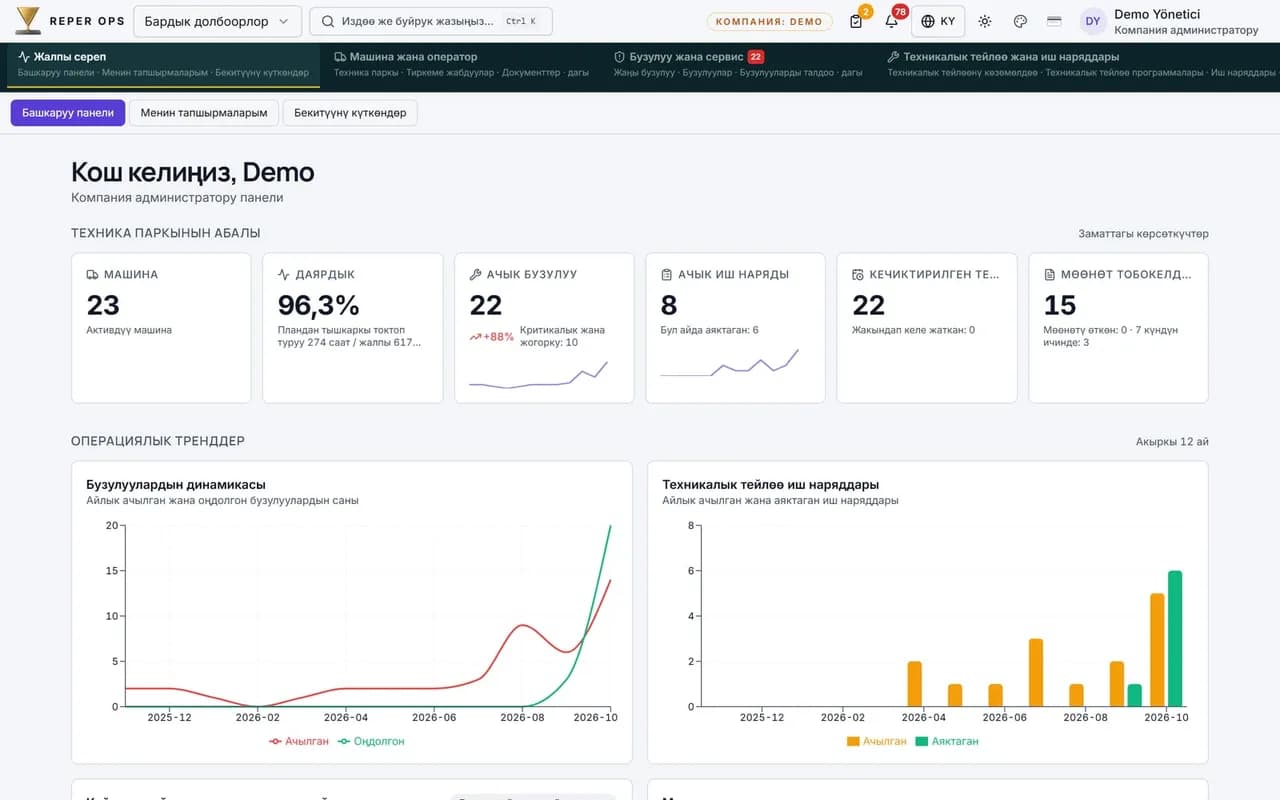Click the Акыркы 12 ай label
The height and width of the screenshot is (800, 1280).
[1172, 441]
